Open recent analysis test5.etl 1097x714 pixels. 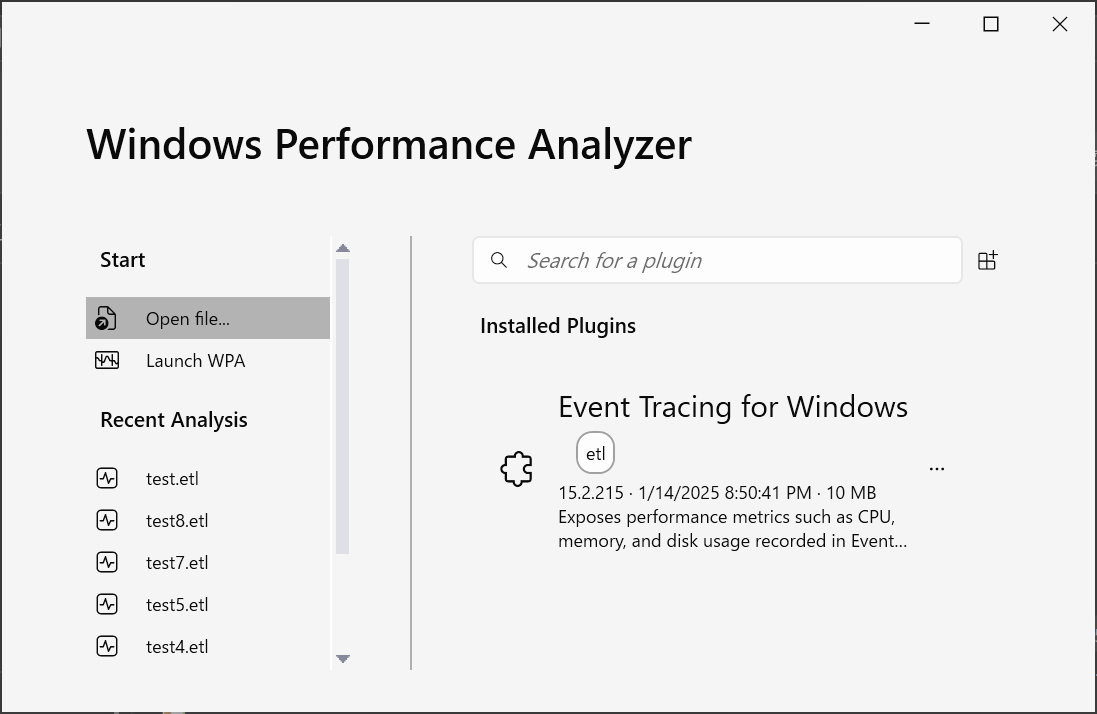pyautogui.click(x=177, y=604)
